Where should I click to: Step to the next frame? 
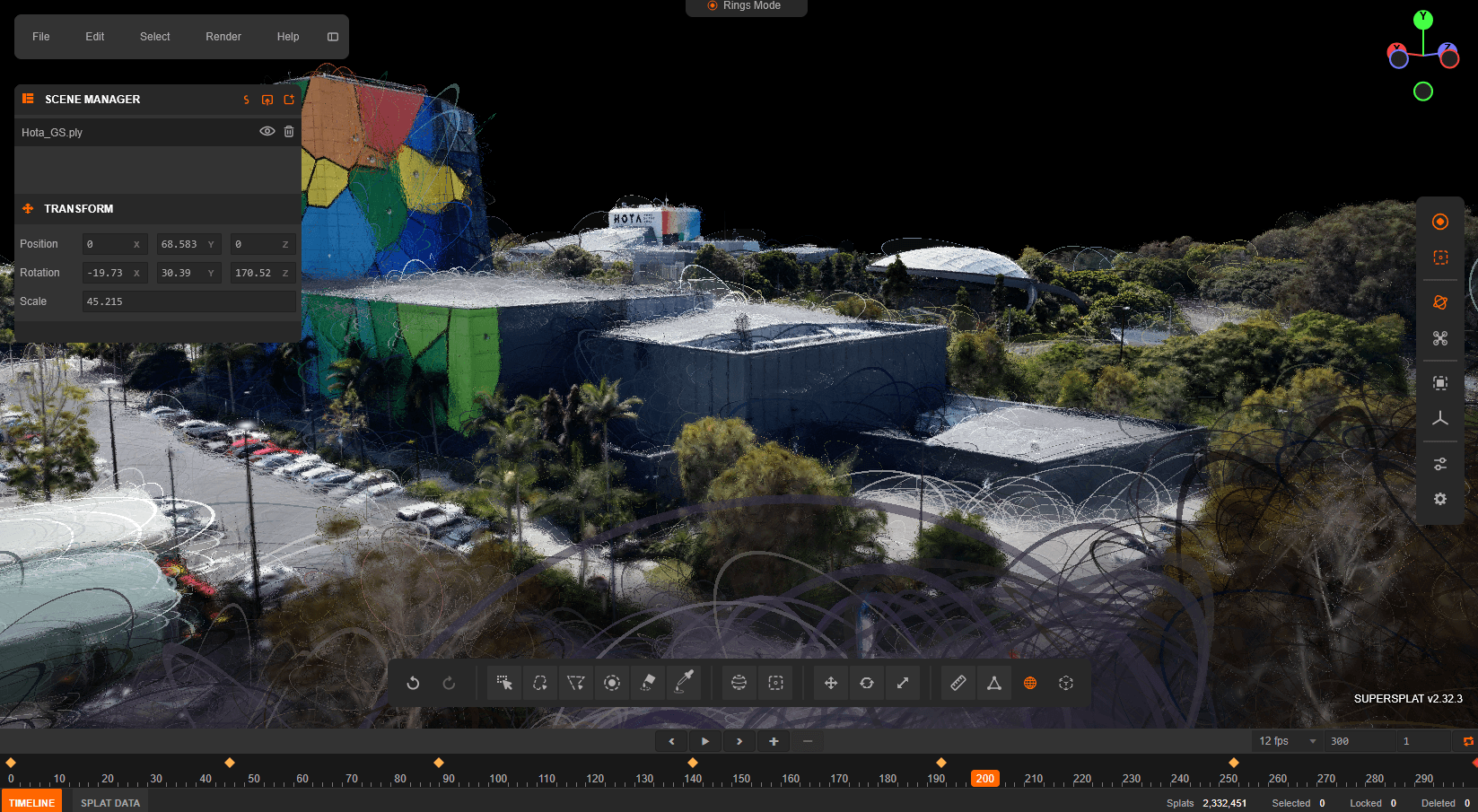click(x=739, y=741)
